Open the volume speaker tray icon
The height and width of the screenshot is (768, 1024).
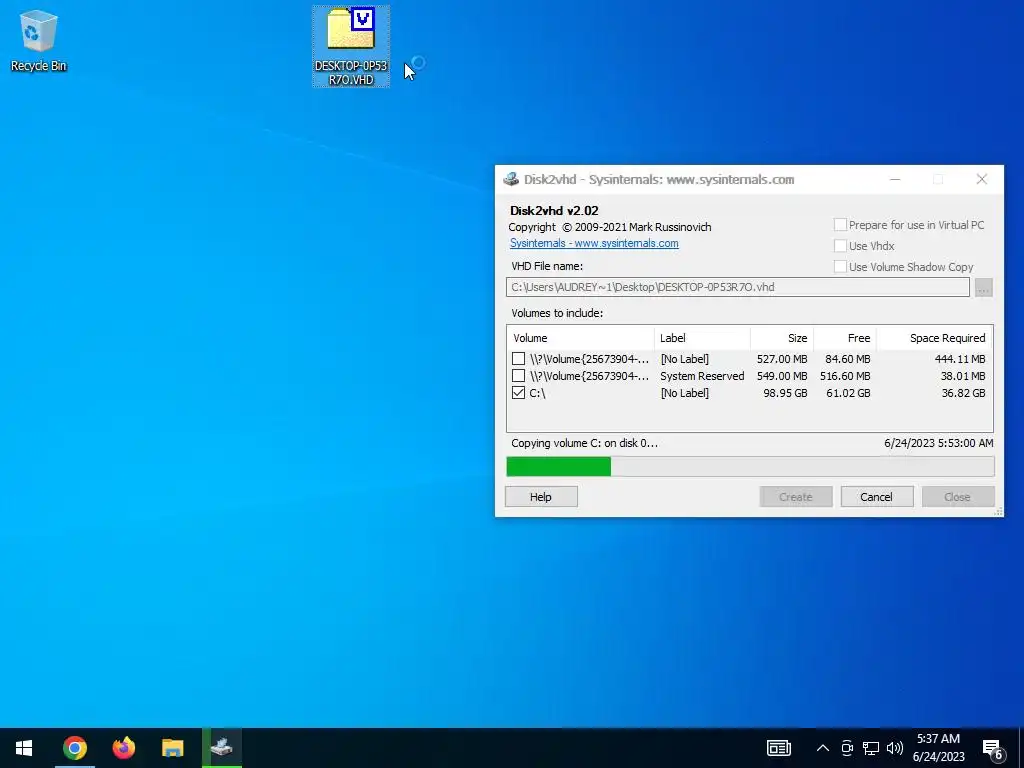(x=895, y=748)
